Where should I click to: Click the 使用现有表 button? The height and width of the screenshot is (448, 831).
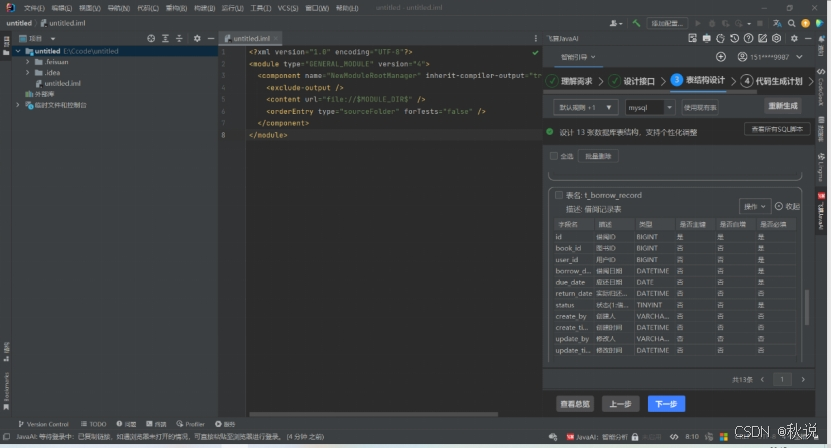pyautogui.click(x=700, y=107)
